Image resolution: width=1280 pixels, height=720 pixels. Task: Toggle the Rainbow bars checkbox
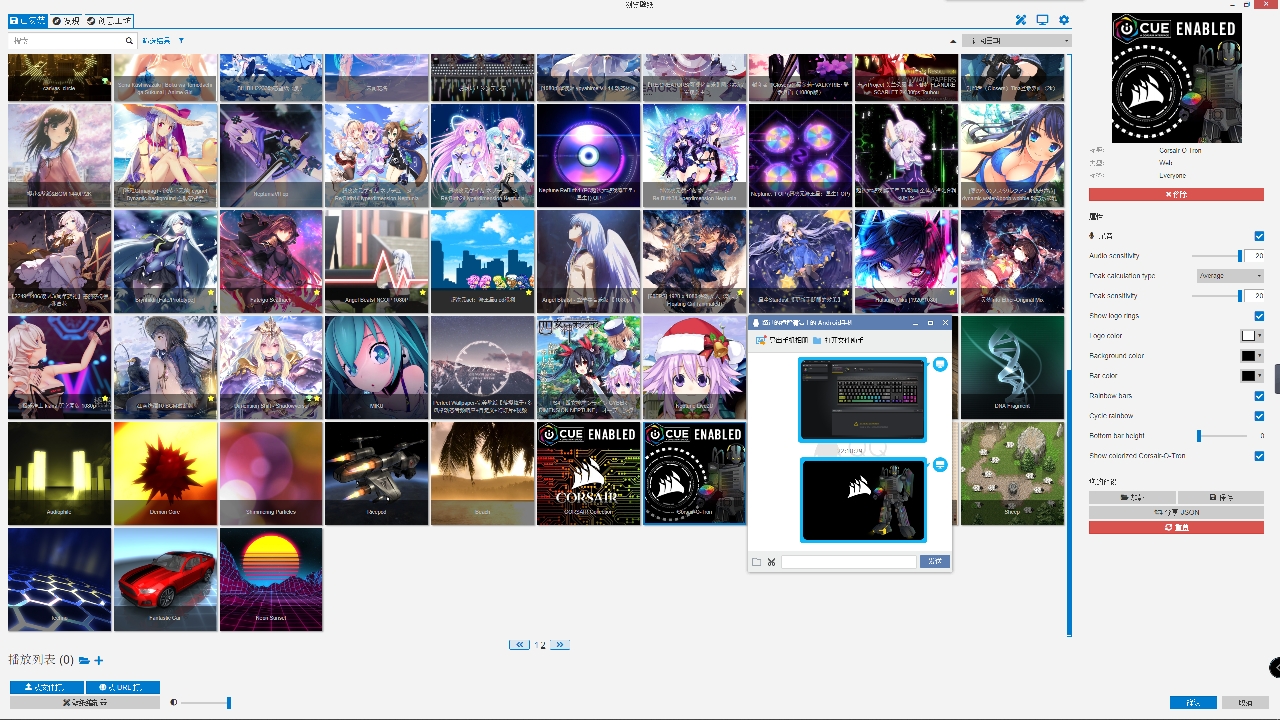[1259, 396]
